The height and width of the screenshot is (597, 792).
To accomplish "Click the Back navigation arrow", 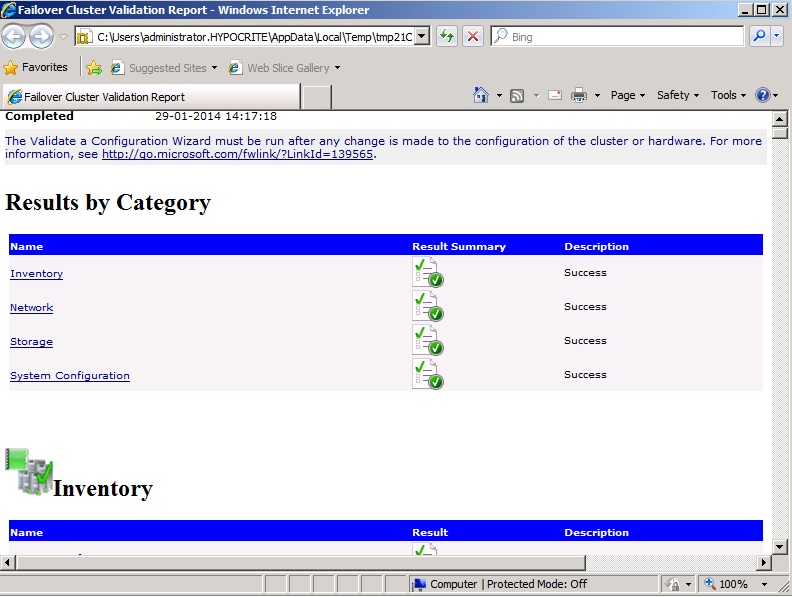I will tap(14, 36).
